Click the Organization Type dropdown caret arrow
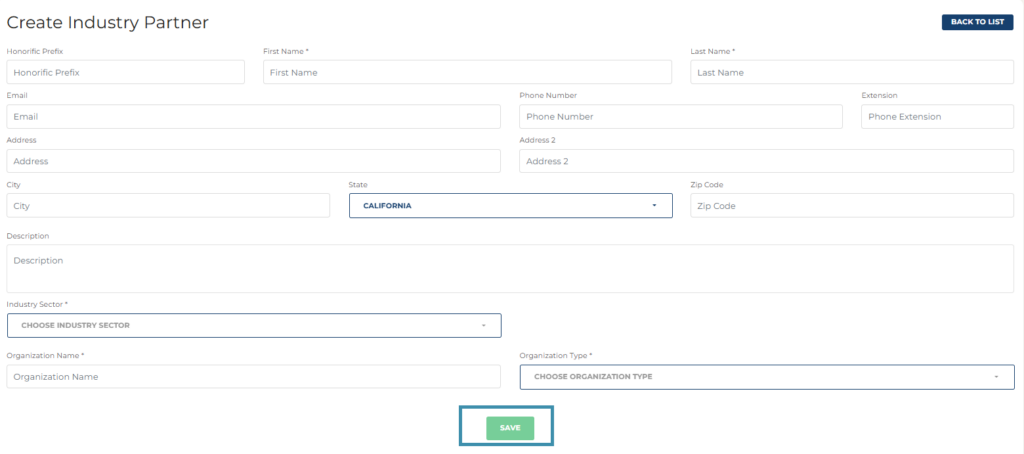 tap(996, 377)
